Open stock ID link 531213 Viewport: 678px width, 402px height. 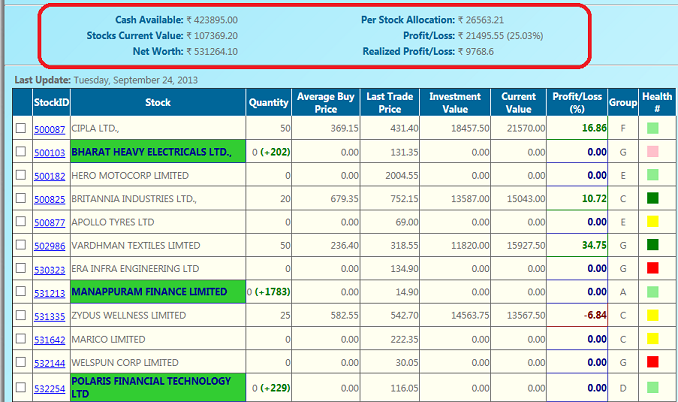[x=50, y=293]
